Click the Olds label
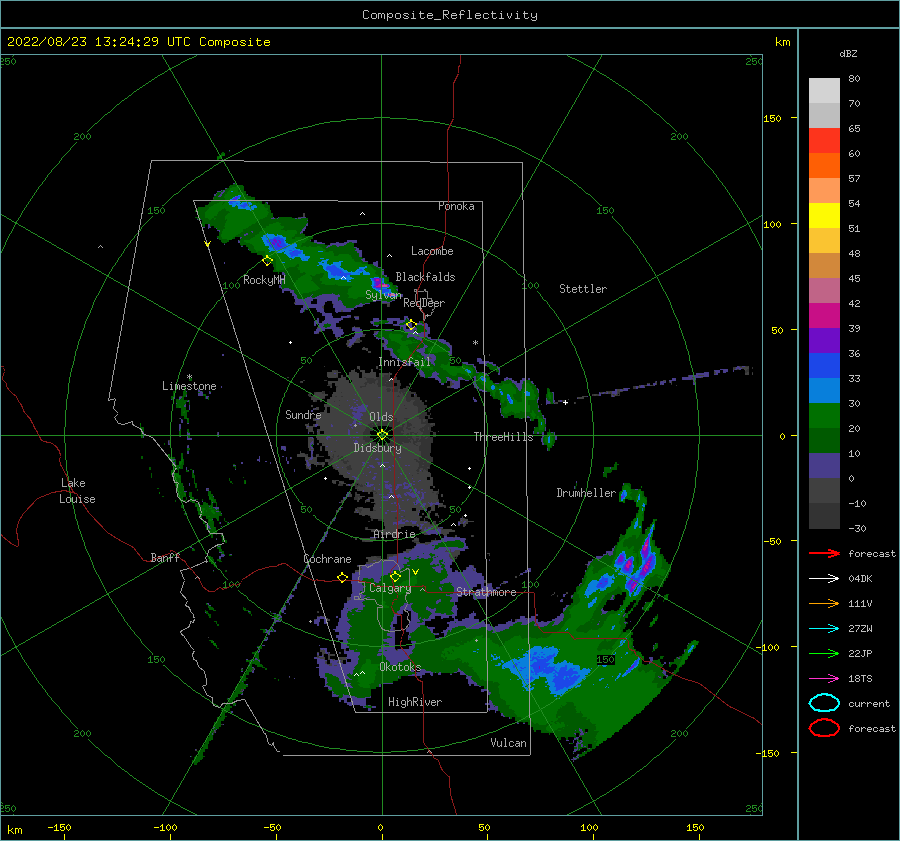Viewport: 900px width, 841px height. click(x=381, y=417)
